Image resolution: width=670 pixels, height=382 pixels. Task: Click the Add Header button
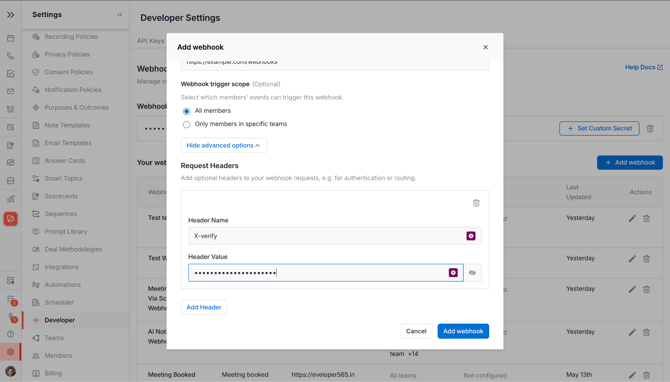(204, 307)
